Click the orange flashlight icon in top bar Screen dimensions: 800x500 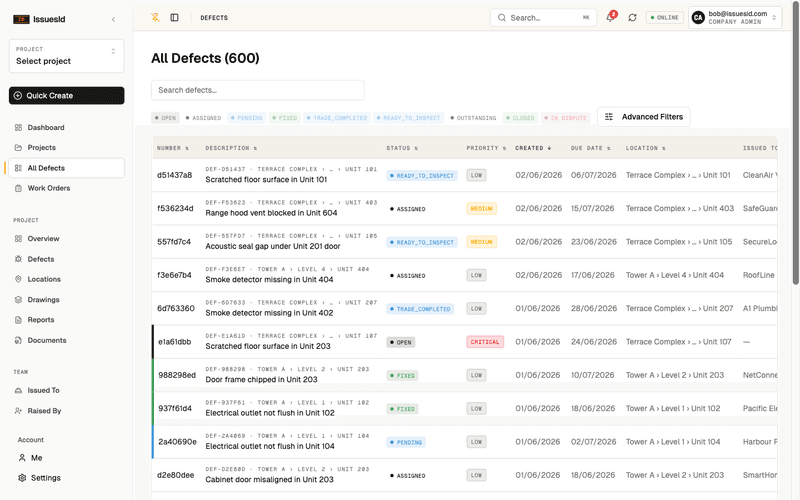pyautogui.click(x=156, y=17)
